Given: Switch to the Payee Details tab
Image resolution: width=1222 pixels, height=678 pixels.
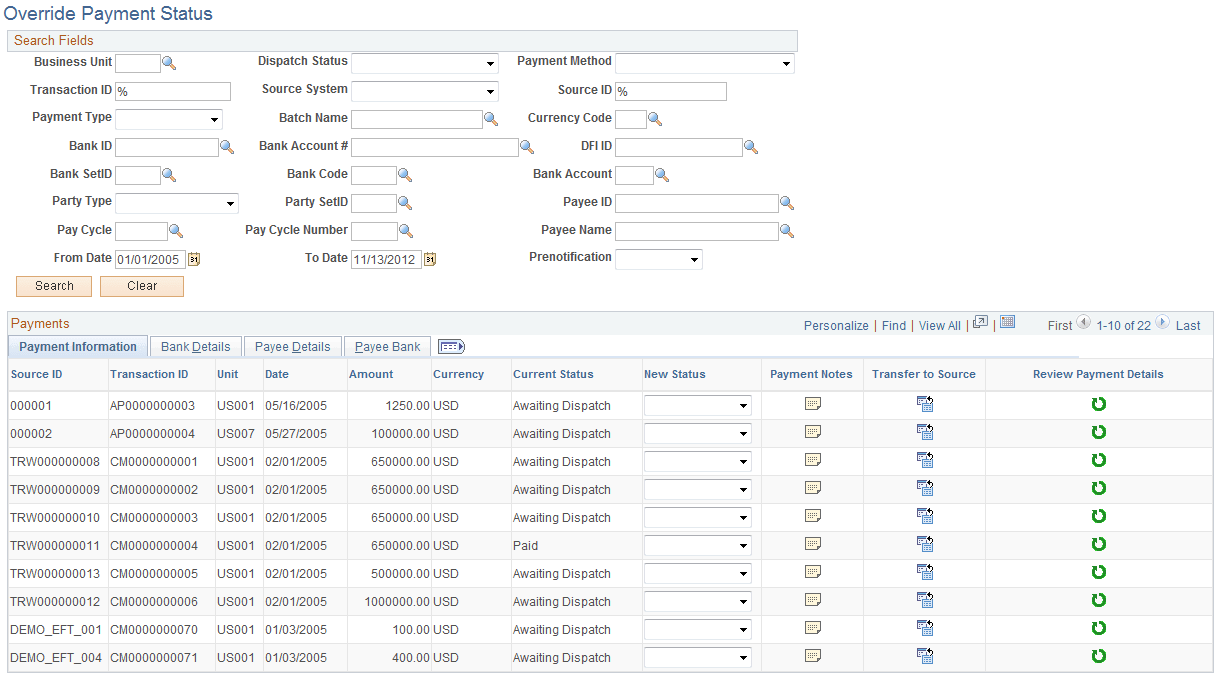Looking at the screenshot, I should 292,346.
